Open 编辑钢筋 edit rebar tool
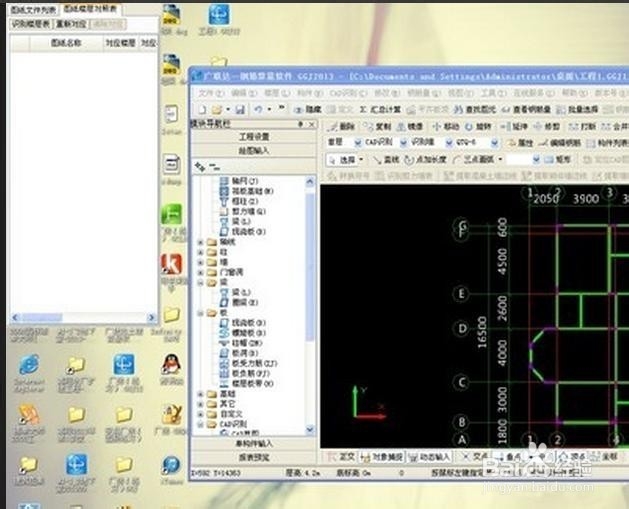The image size is (629, 509). 560,142
